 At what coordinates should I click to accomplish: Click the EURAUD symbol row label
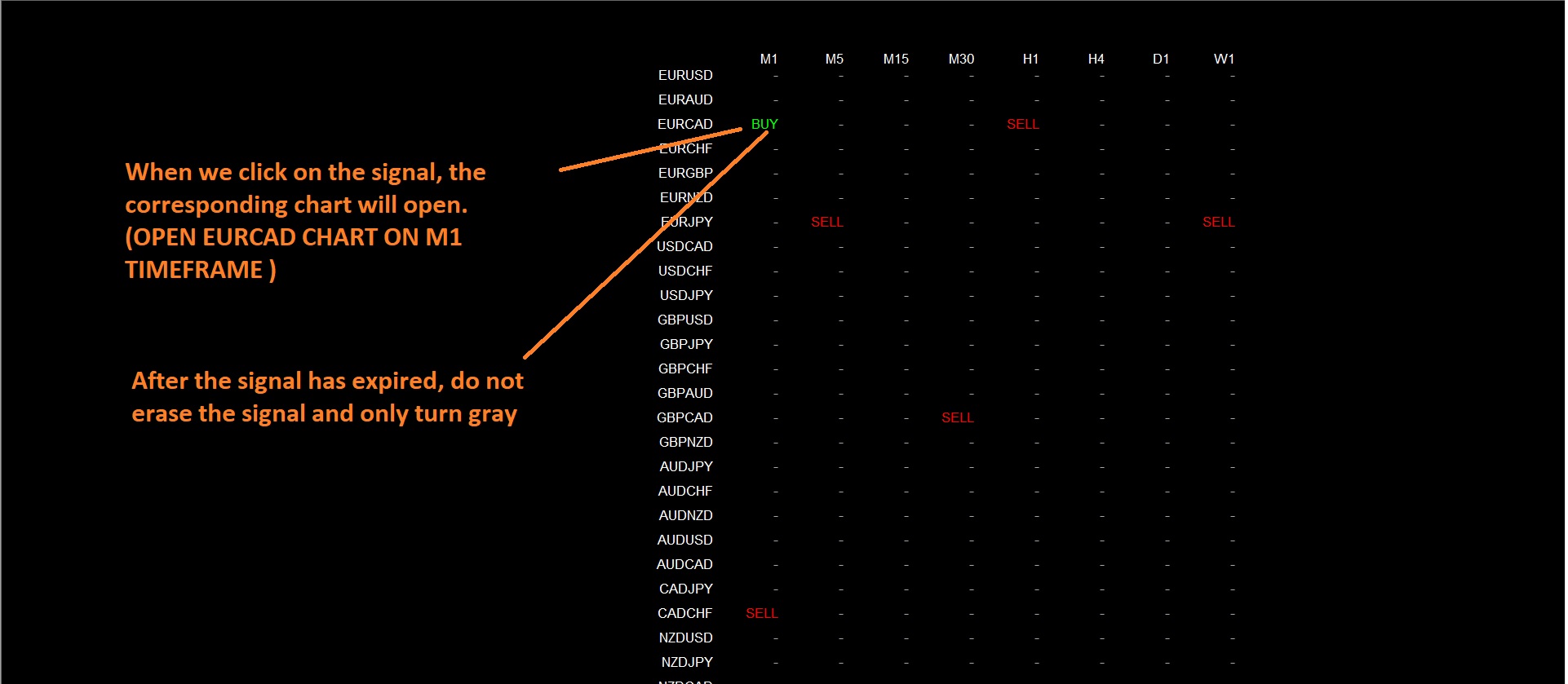[685, 99]
